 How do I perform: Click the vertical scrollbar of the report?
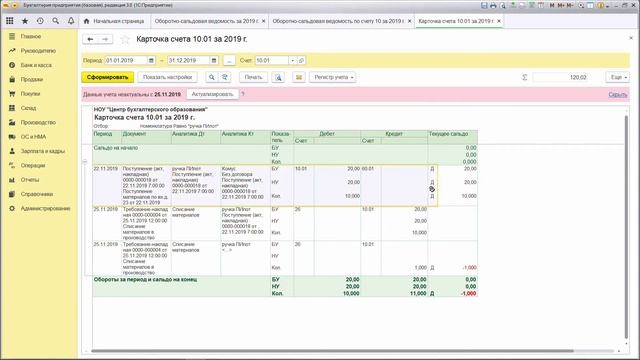click(626, 227)
